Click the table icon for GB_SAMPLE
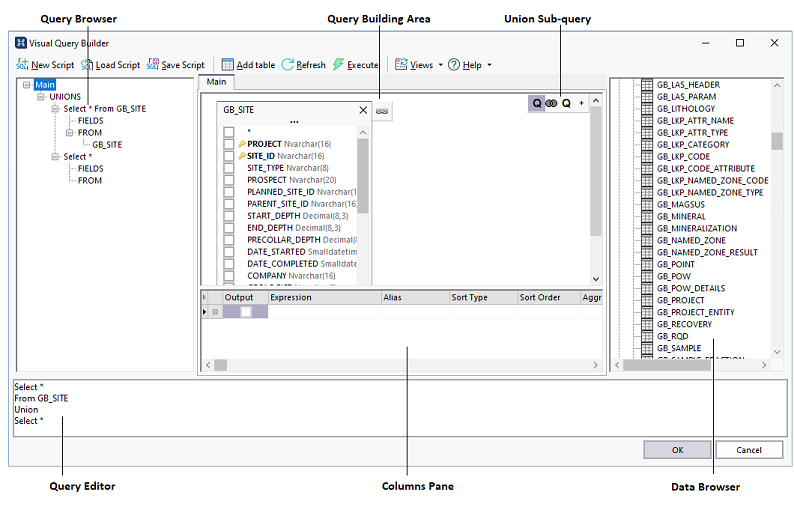The height and width of the screenshot is (506, 794). 647,348
